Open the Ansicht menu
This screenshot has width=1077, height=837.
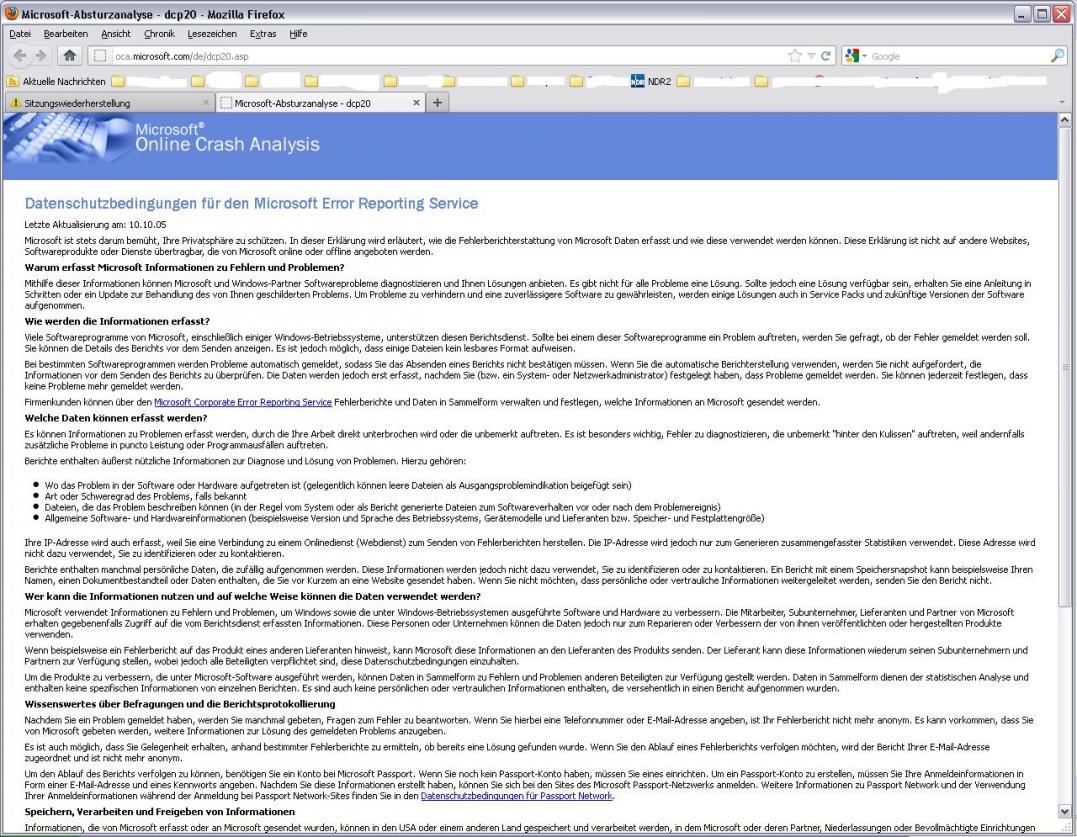tap(115, 34)
